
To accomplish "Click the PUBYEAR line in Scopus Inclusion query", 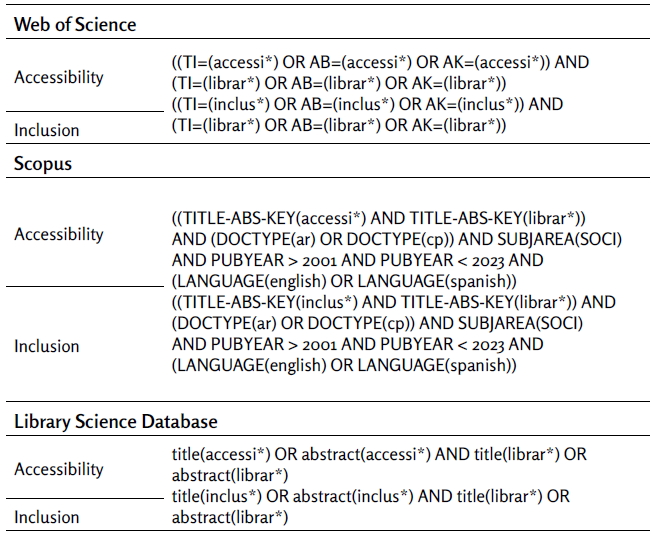I will tap(357, 344).
